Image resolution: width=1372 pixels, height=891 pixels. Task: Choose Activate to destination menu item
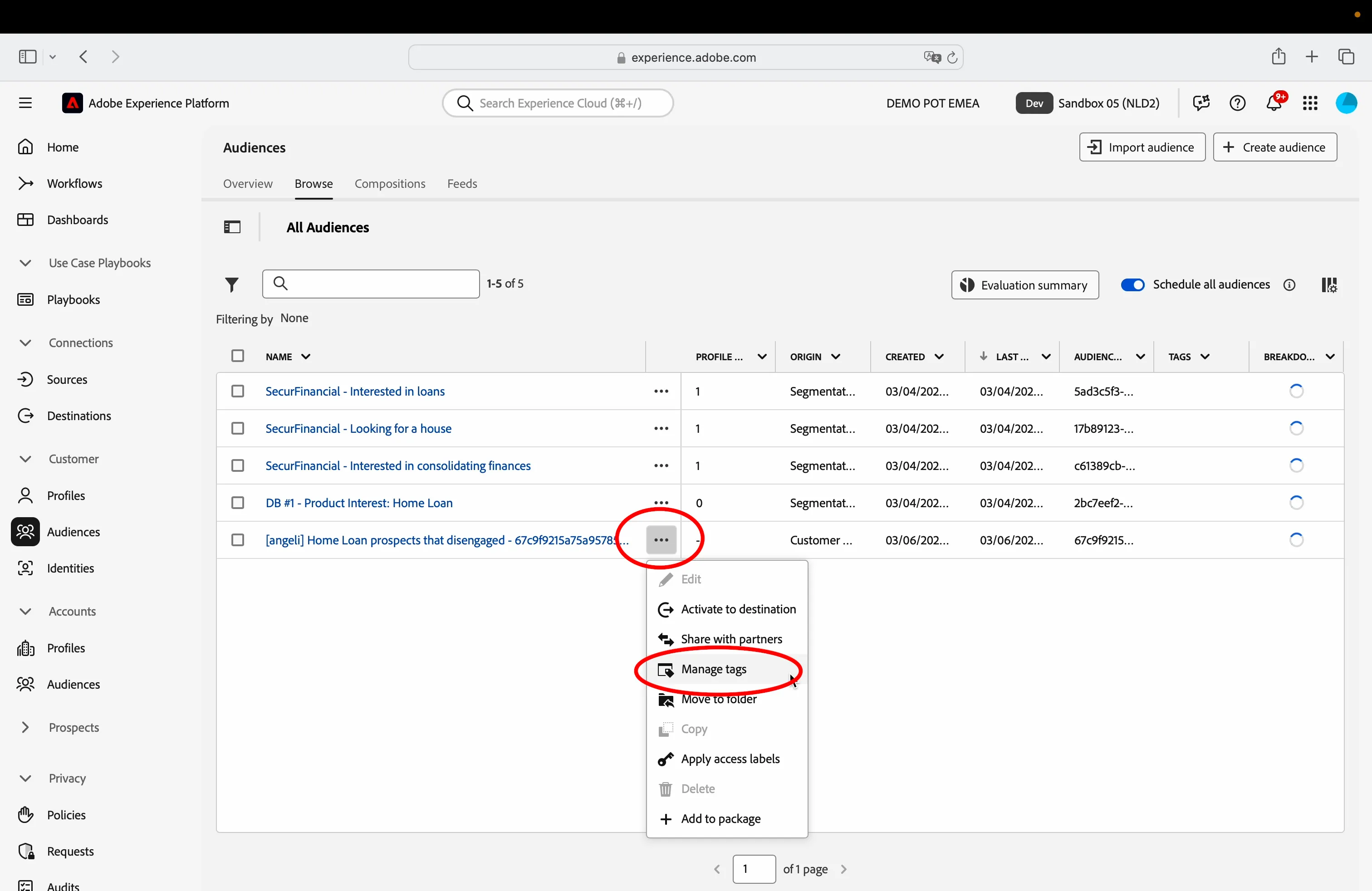pyautogui.click(x=726, y=609)
